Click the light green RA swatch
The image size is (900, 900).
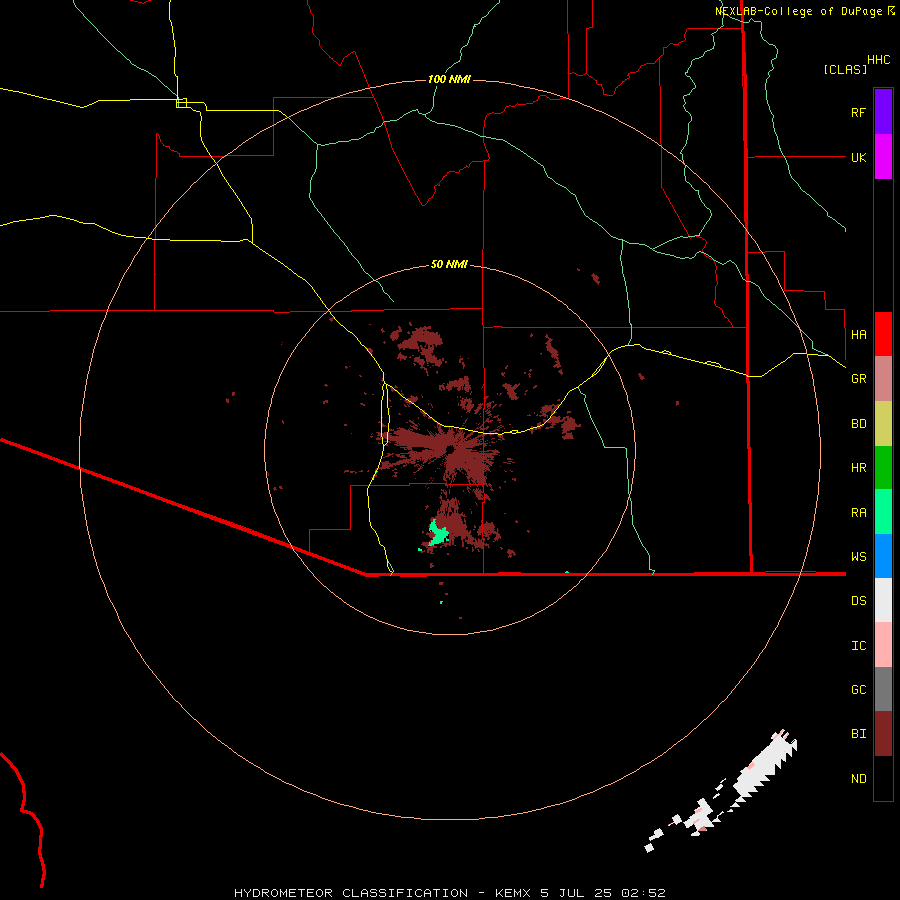883,512
